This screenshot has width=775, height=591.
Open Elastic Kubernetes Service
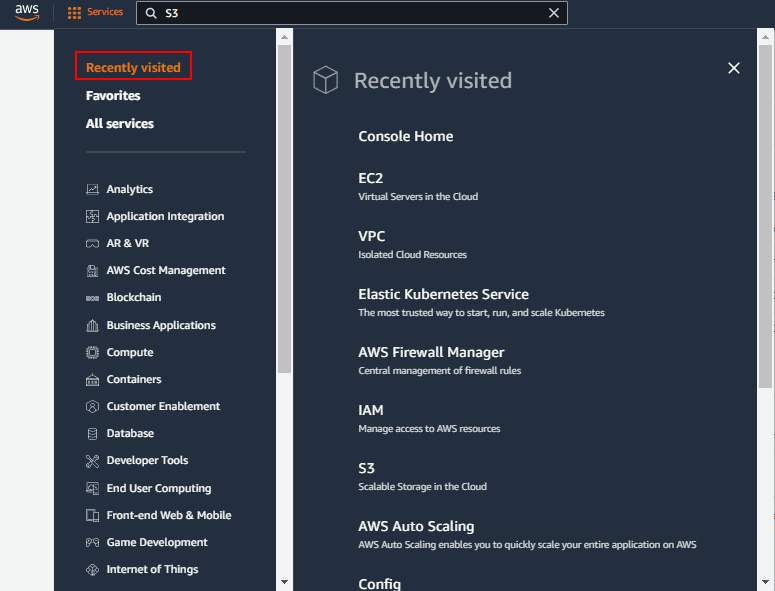pyautogui.click(x=443, y=295)
